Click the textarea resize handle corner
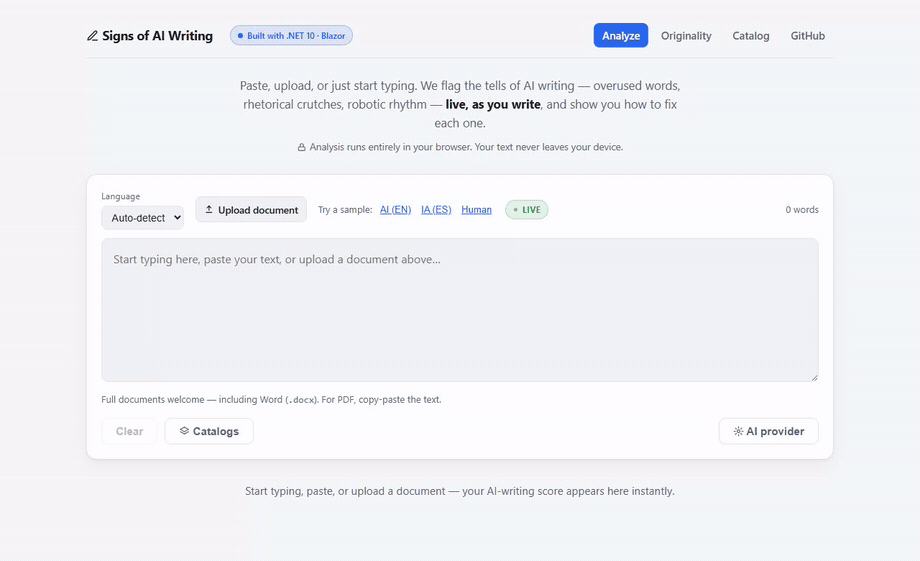This screenshot has height=561, width=920. click(x=814, y=377)
